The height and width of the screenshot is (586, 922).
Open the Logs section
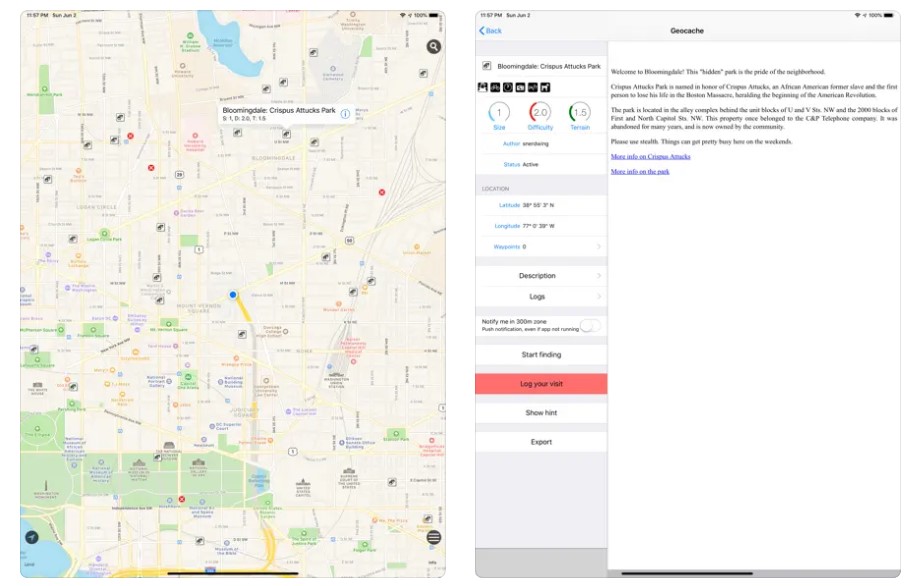tap(540, 296)
